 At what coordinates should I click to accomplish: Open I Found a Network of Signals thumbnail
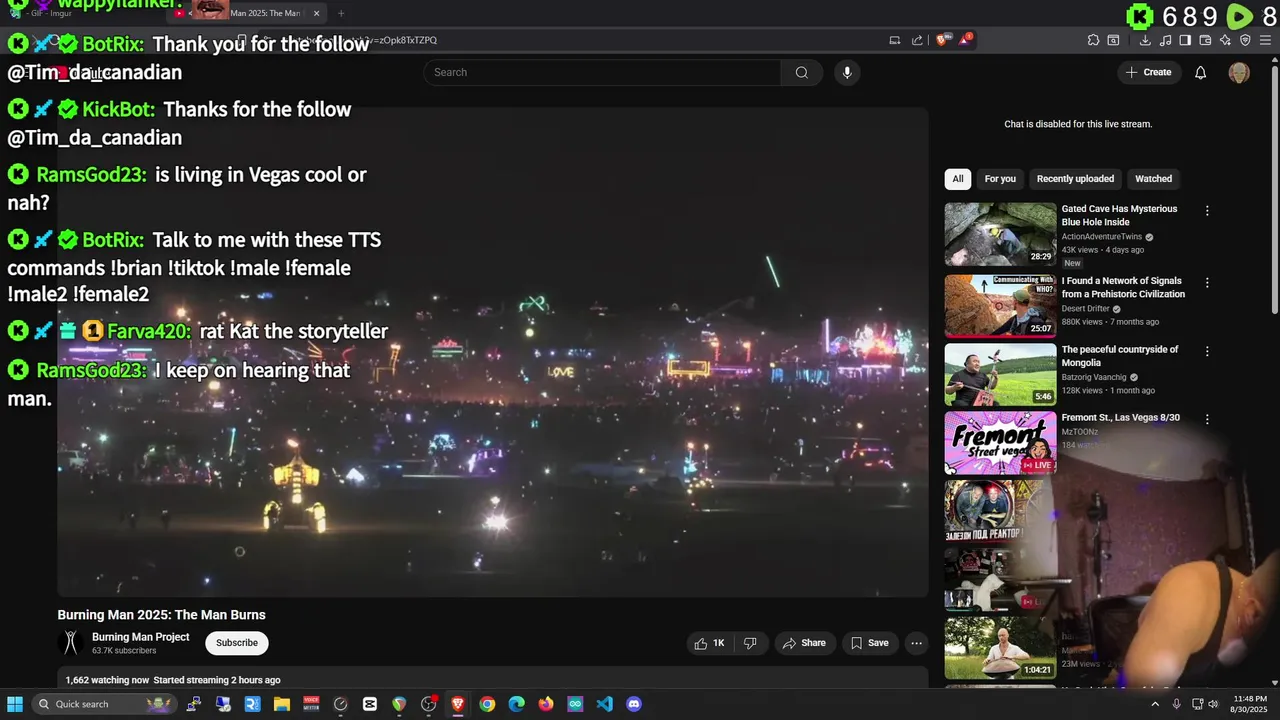pyautogui.click(x=1000, y=306)
